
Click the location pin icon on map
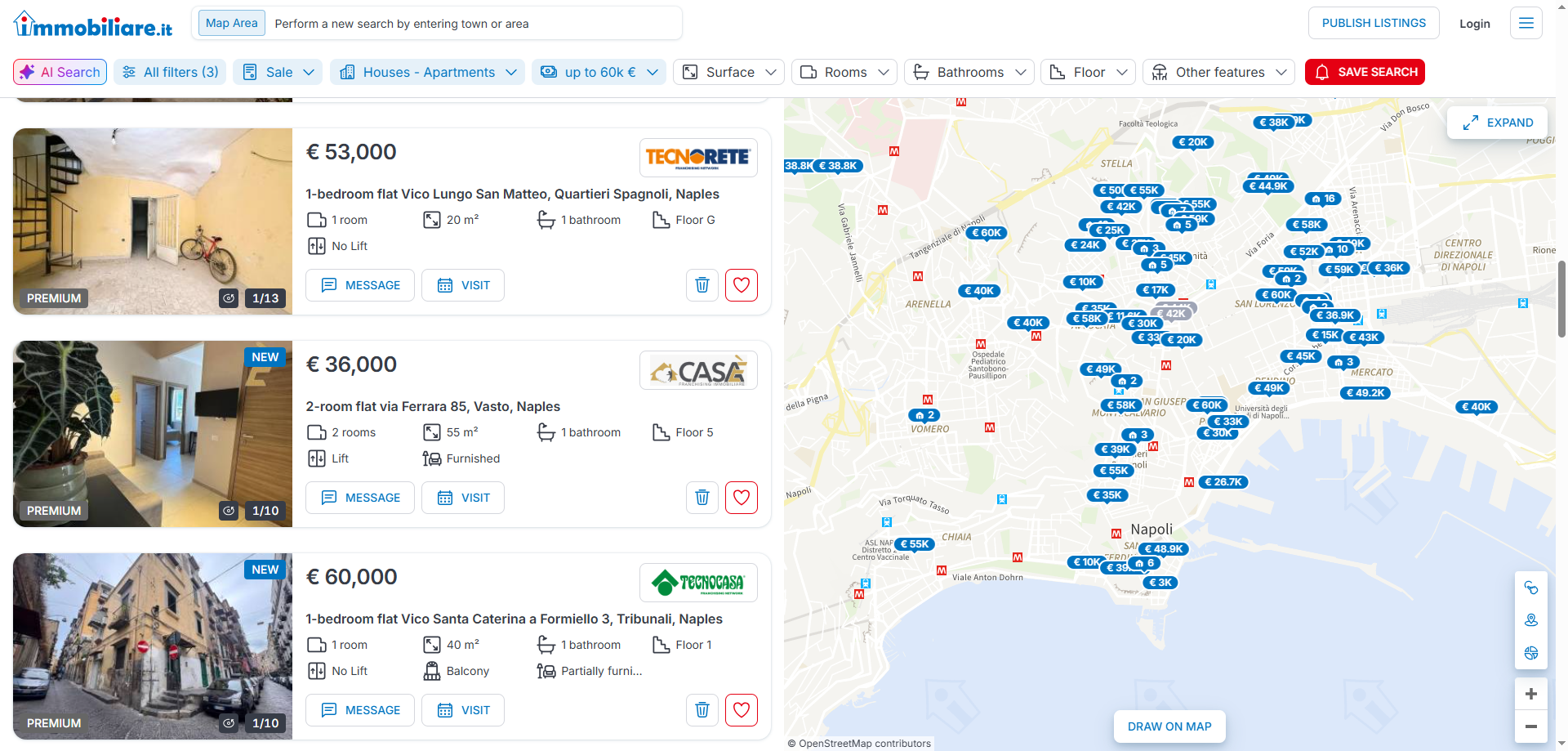tap(1531, 620)
